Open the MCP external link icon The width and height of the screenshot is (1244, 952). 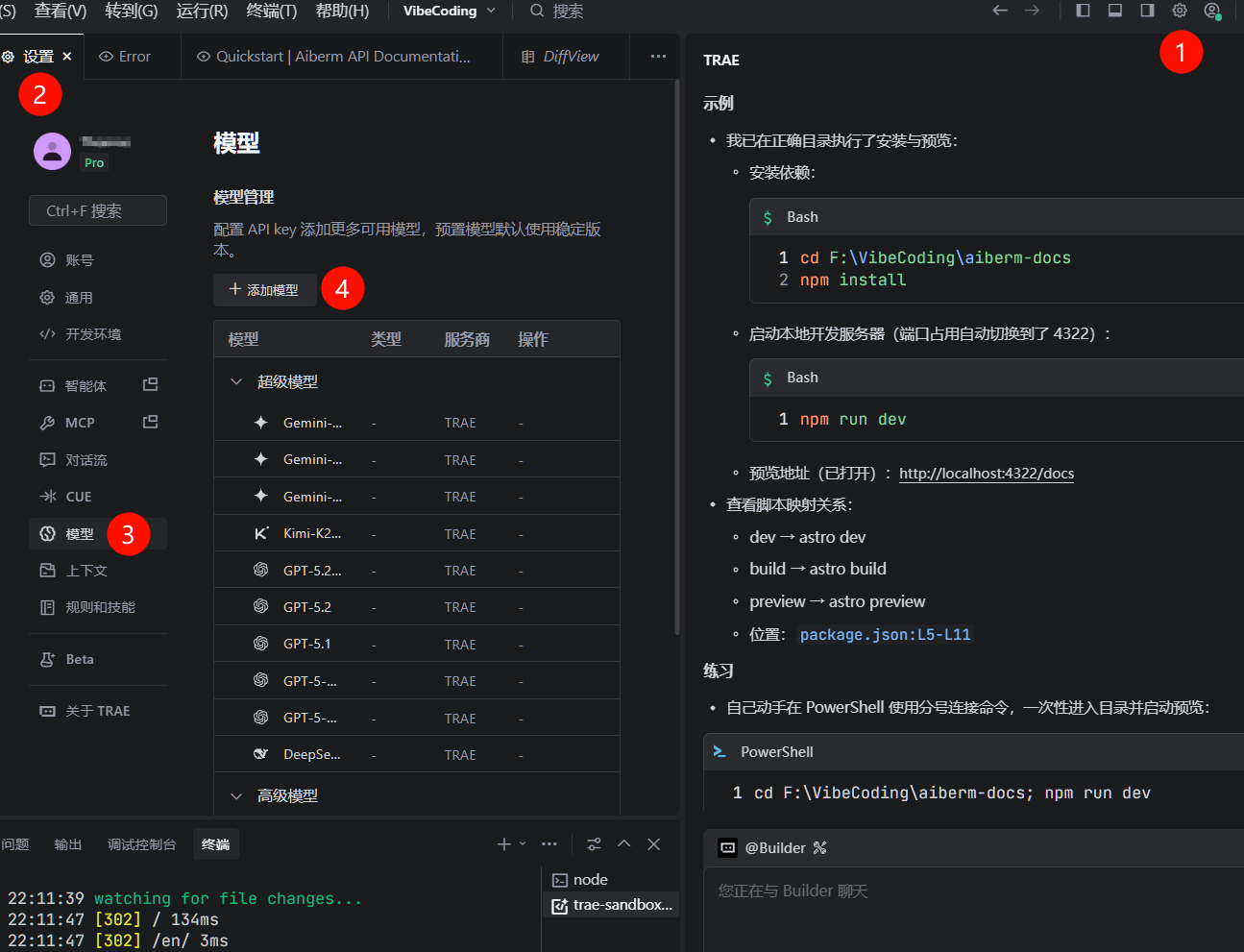click(150, 422)
